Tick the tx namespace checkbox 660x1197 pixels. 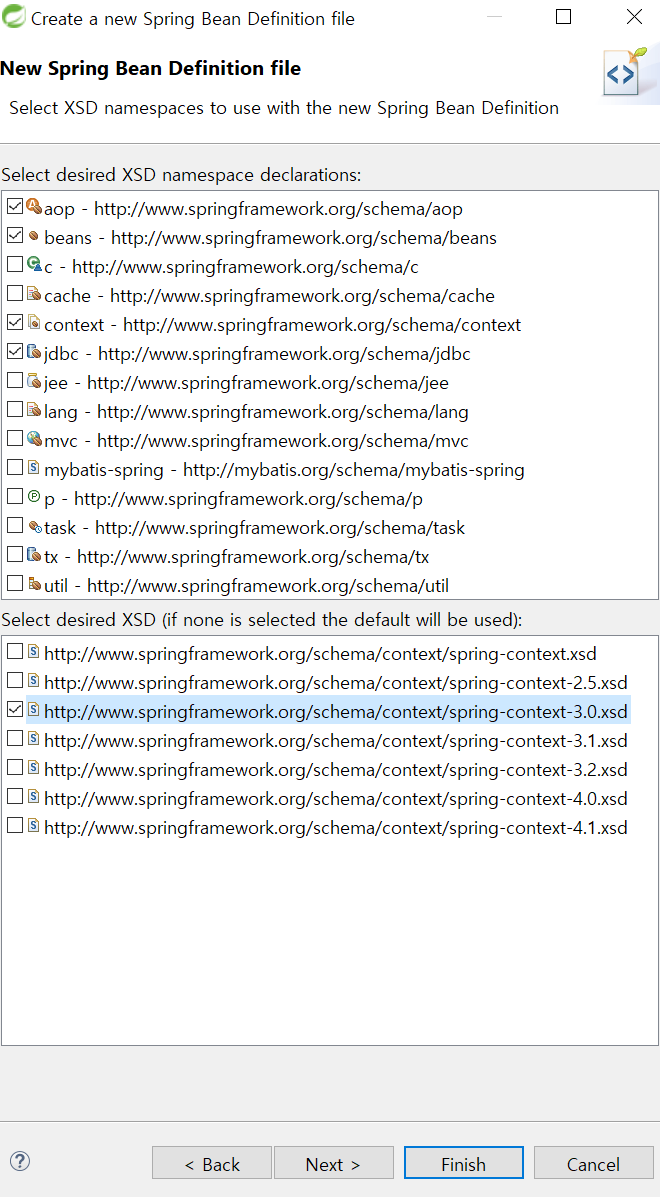tap(14, 555)
